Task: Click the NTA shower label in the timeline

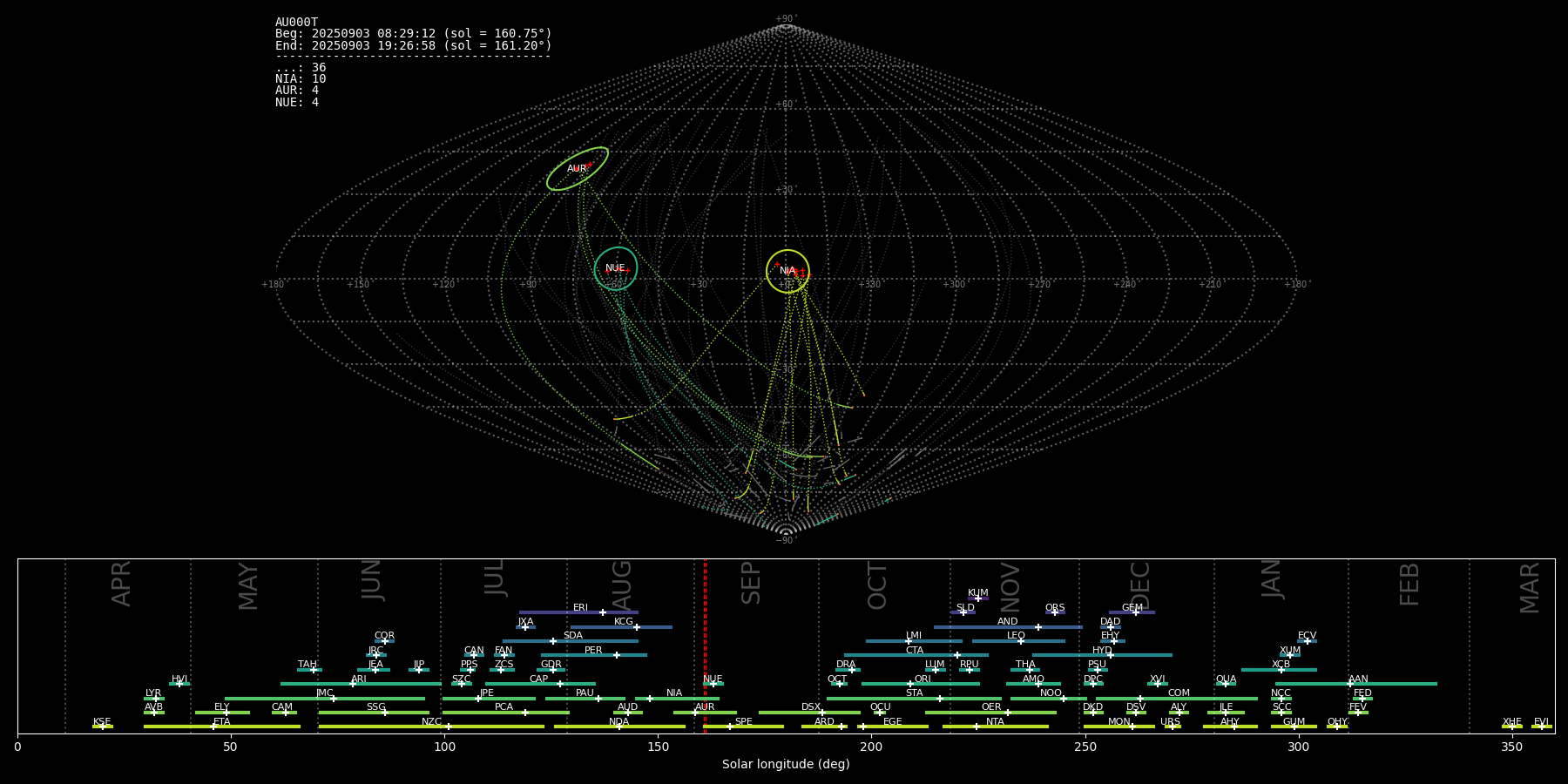Action: (995, 722)
